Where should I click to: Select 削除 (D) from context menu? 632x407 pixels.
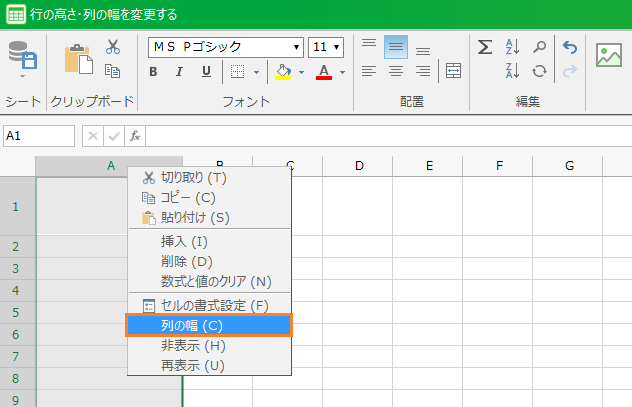click(209, 262)
